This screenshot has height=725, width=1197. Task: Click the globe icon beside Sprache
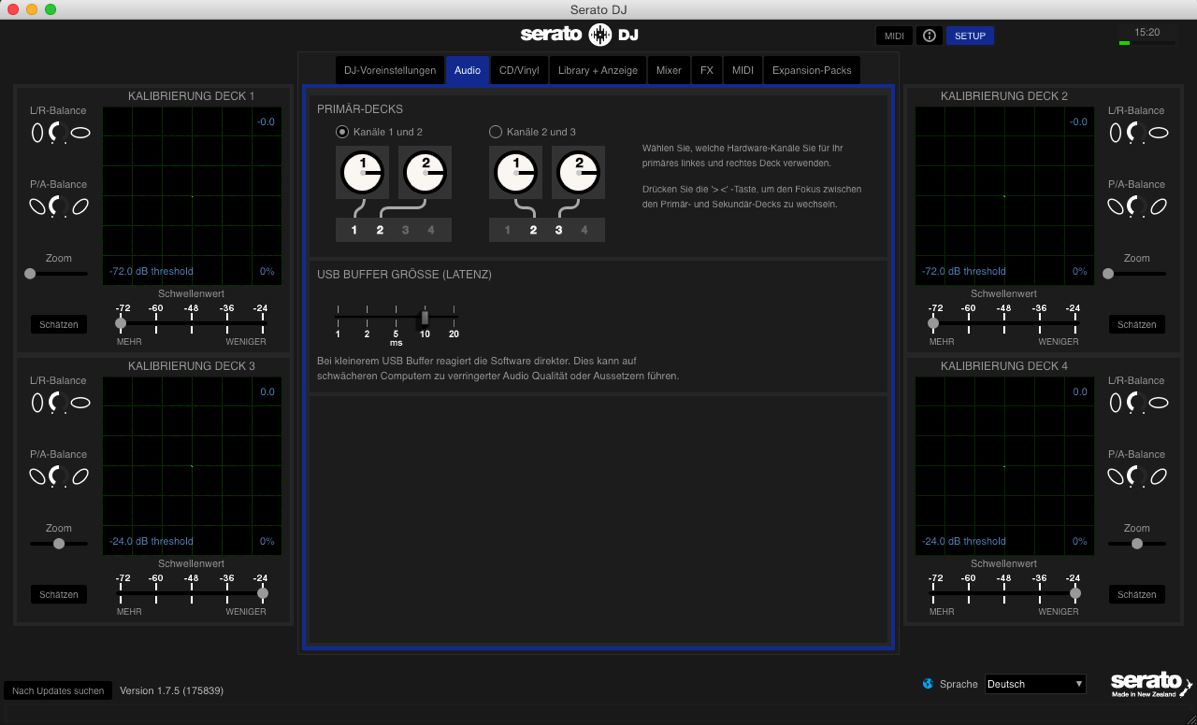928,684
